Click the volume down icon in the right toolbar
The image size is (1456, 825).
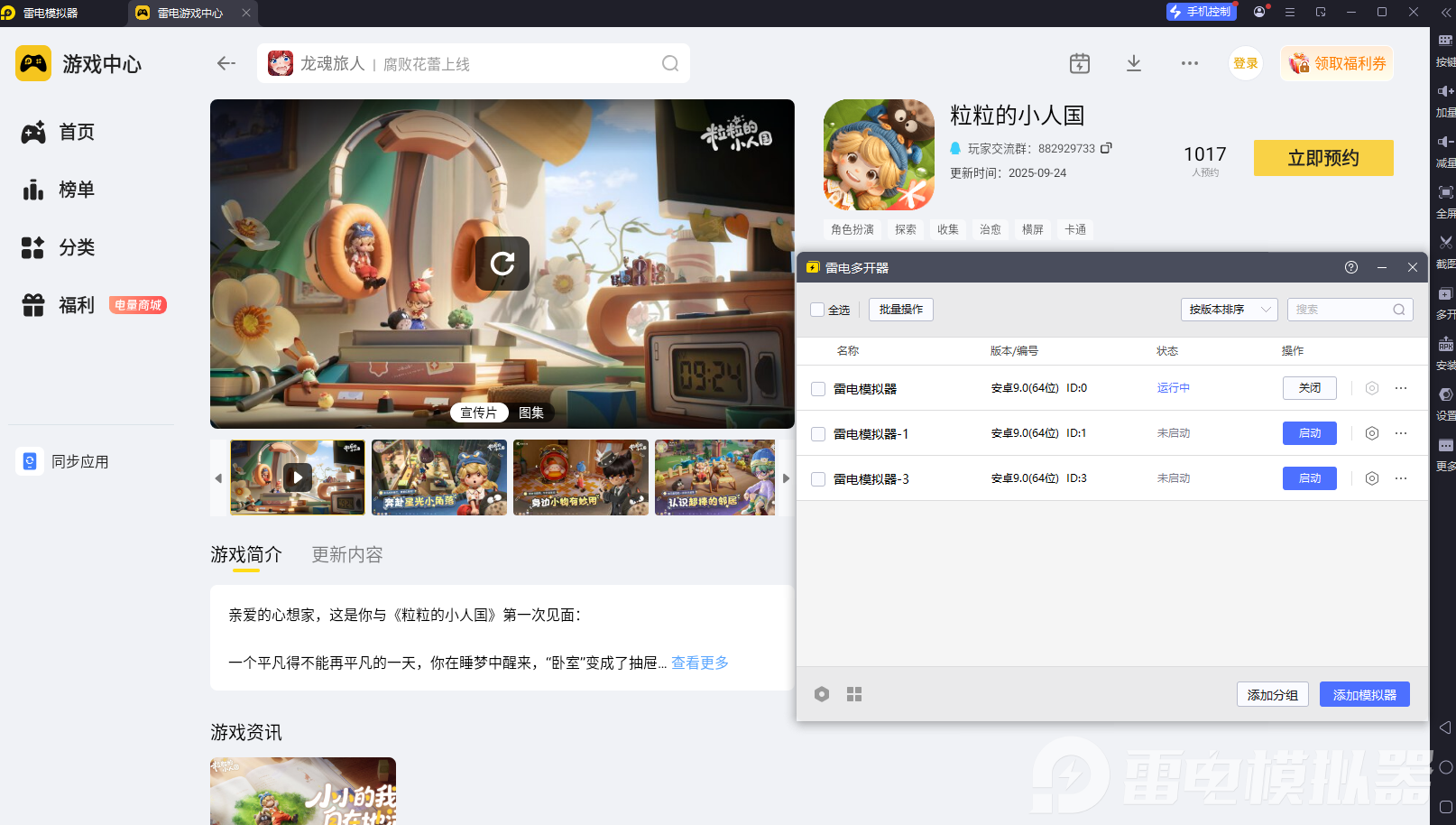(x=1445, y=142)
